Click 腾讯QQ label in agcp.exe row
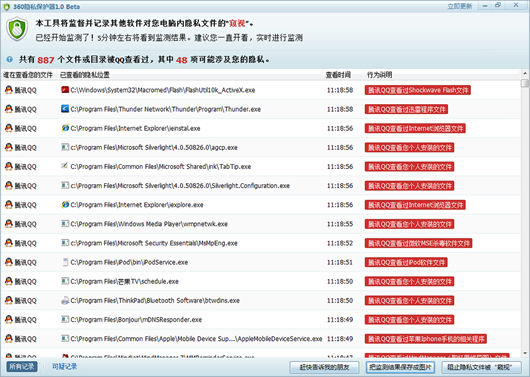Viewport: 530px width, 377px height. click(x=25, y=148)
